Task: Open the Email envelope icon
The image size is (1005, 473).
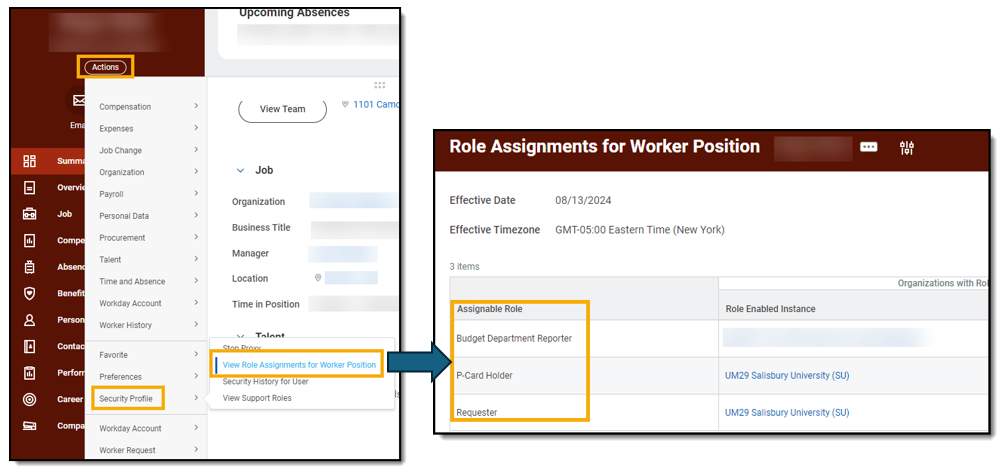Action: click(79, 101)
